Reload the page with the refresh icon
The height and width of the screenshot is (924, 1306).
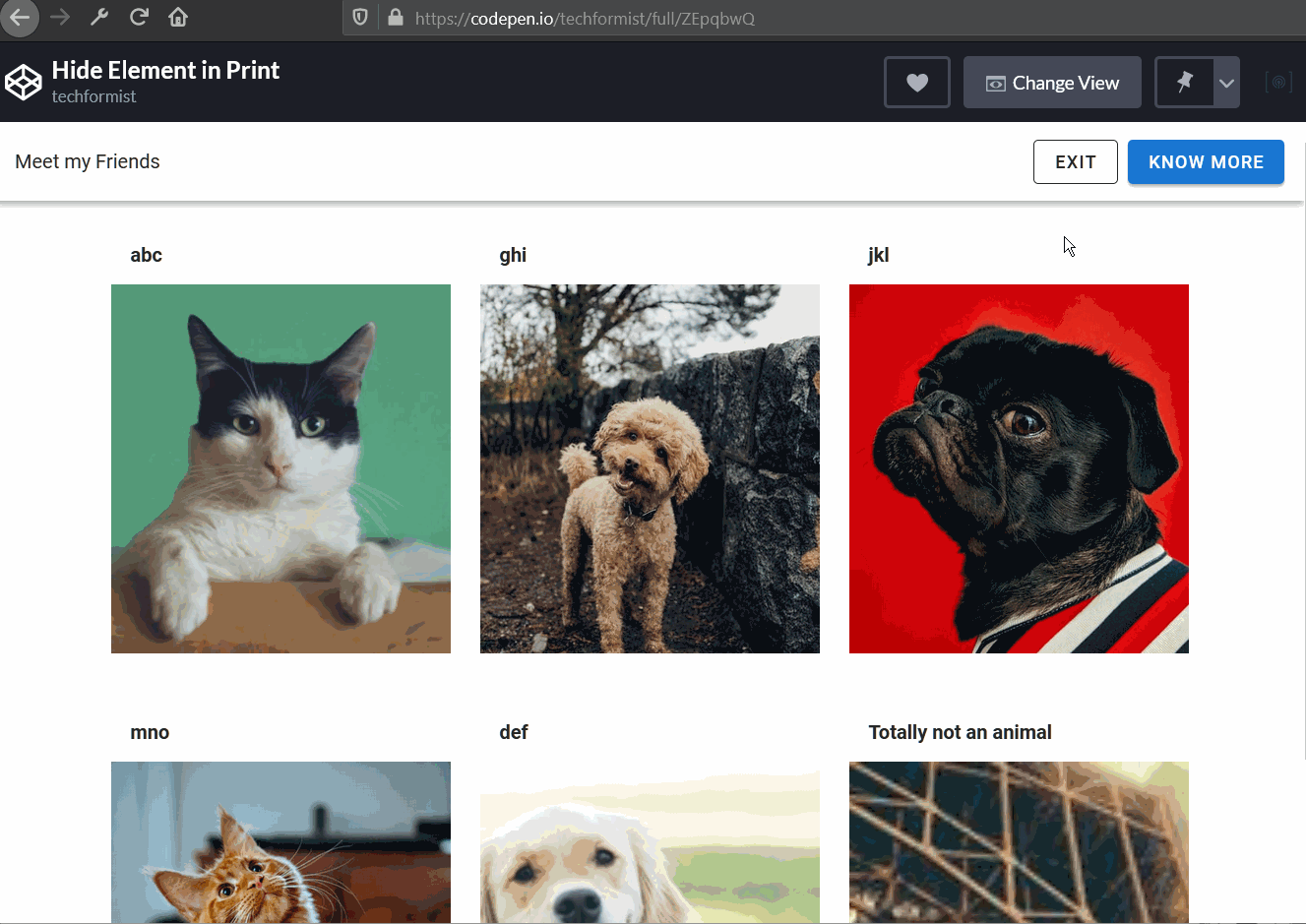(x=139, y=17)
